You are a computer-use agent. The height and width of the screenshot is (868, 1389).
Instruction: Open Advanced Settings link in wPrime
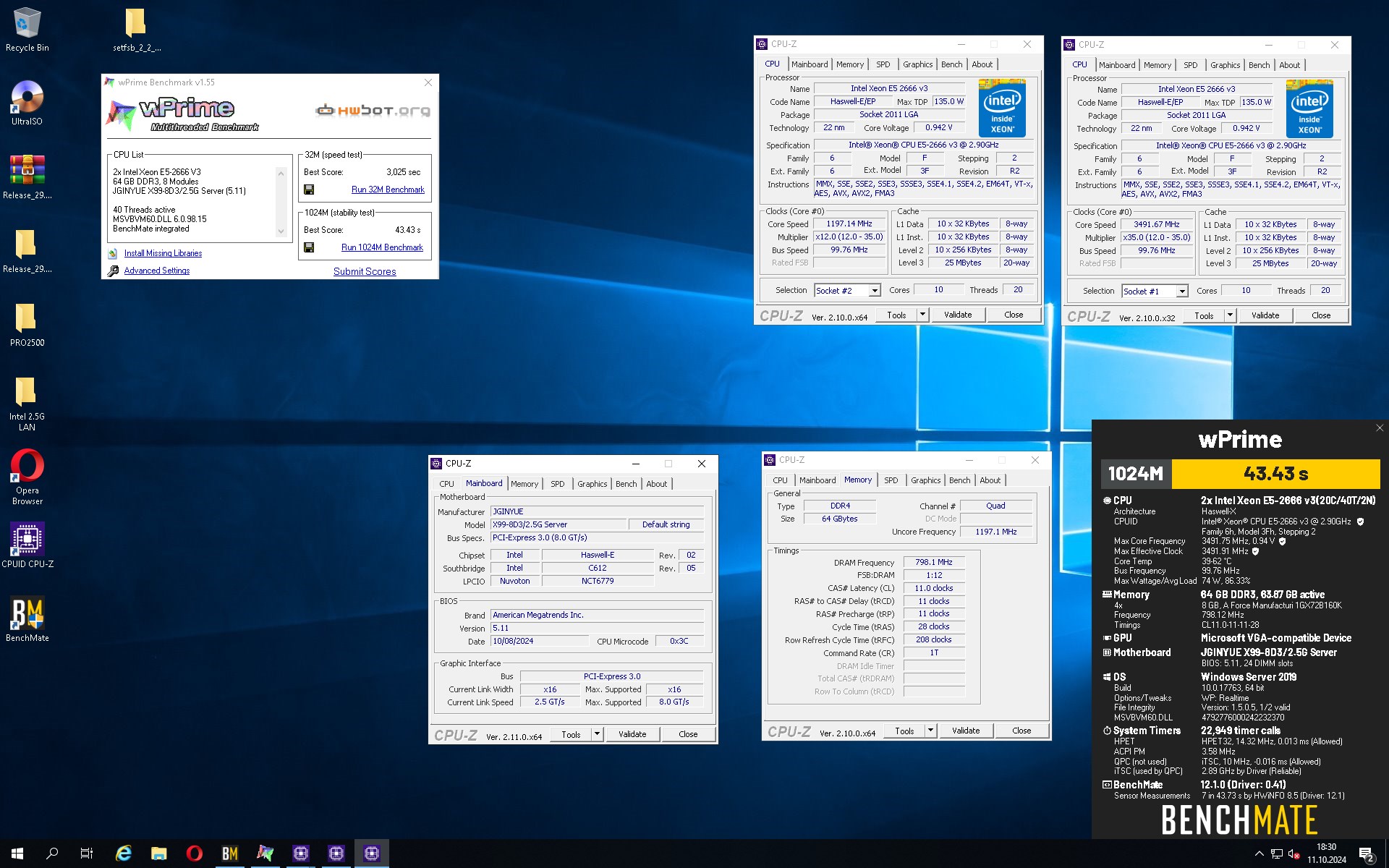157,271
